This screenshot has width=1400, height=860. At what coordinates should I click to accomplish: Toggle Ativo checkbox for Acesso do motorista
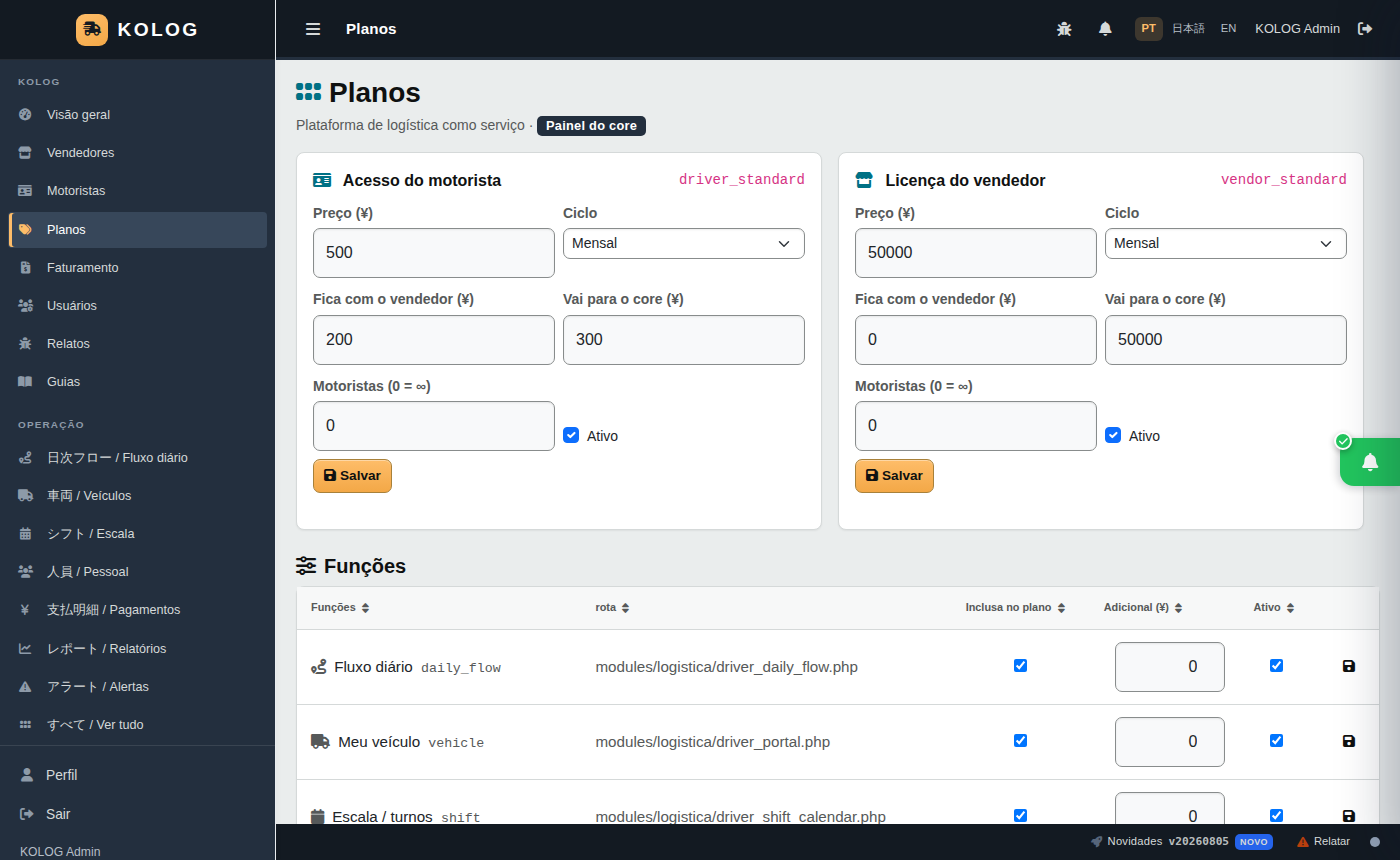(571, 435)
